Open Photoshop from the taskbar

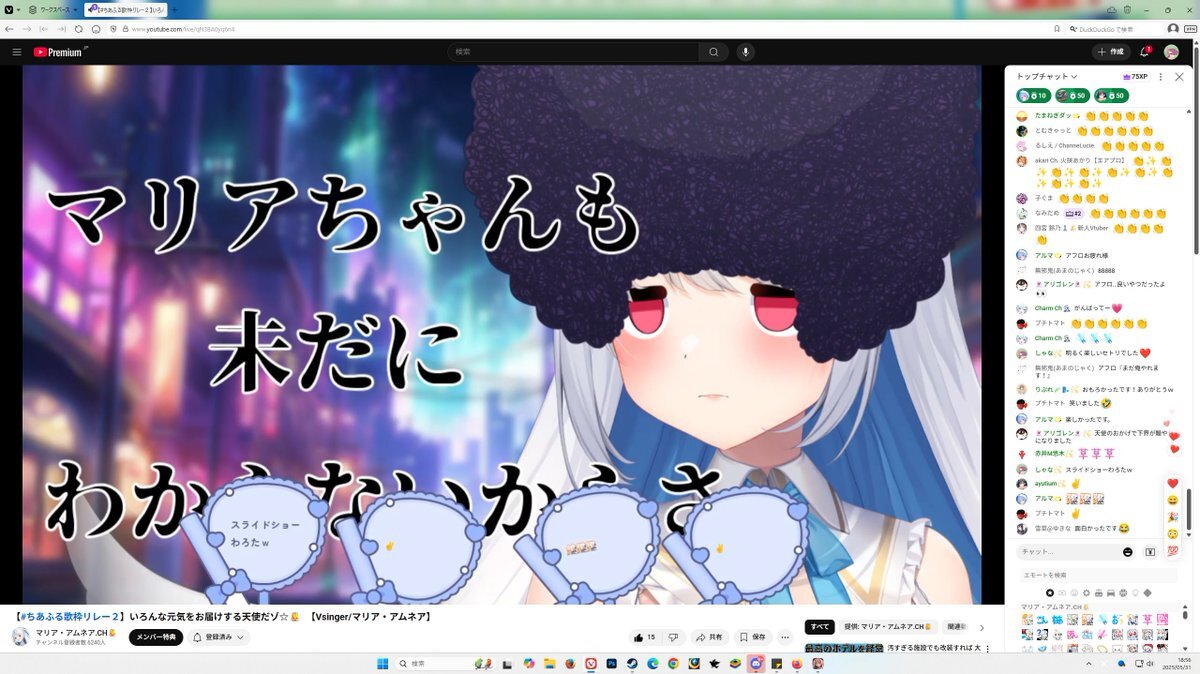610,663
